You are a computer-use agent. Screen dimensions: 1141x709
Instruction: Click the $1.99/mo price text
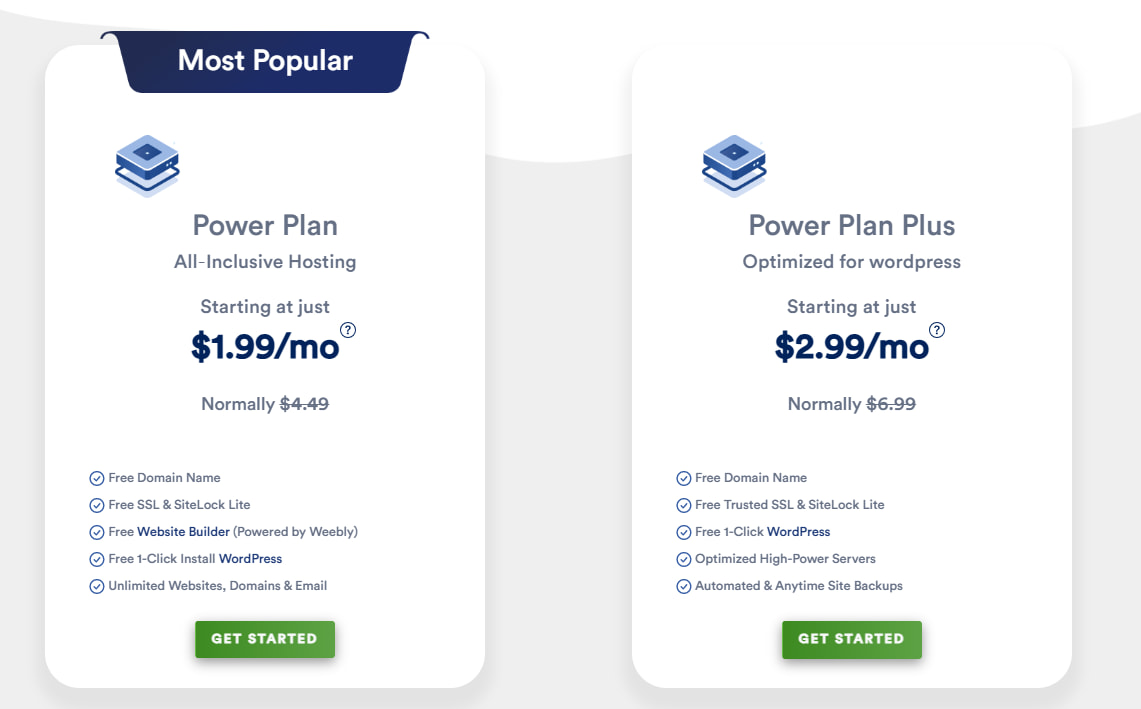(265, 346)
